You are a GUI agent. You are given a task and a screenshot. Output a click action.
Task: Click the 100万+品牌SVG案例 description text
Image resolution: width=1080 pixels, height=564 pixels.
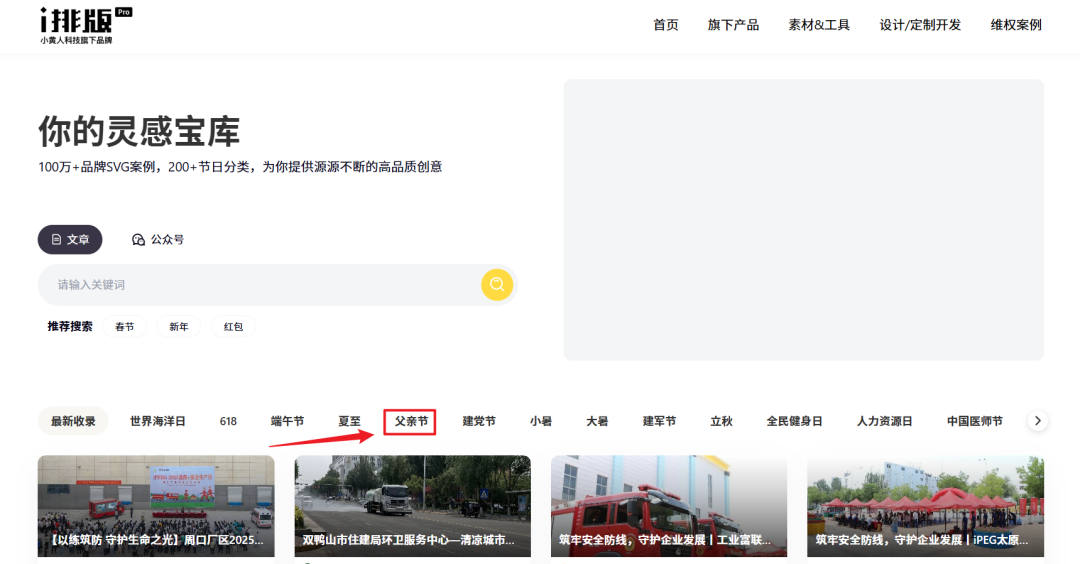tap(240, 167)
